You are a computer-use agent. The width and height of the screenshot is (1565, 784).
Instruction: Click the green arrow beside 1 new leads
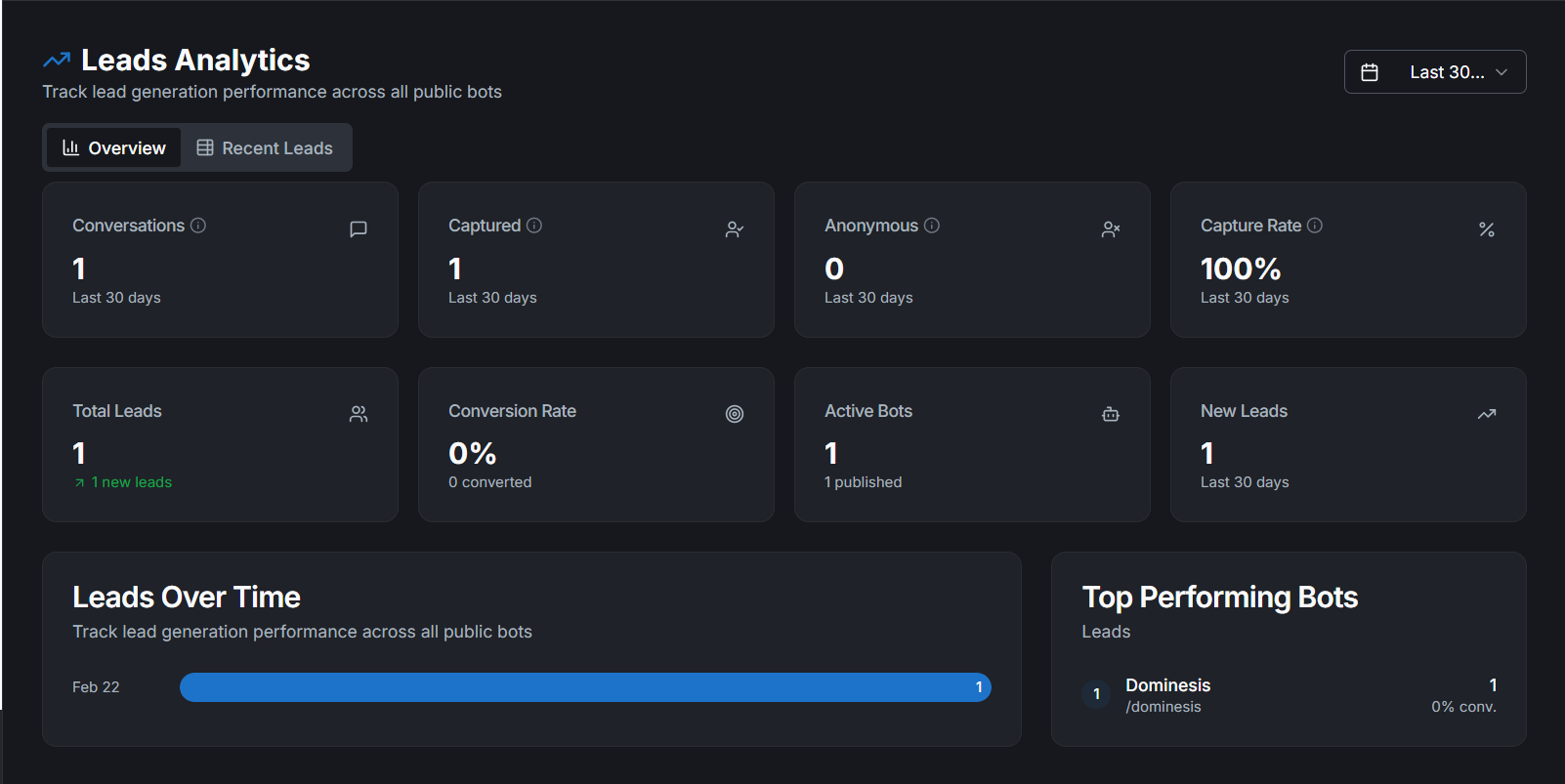(x=79, y=483)
